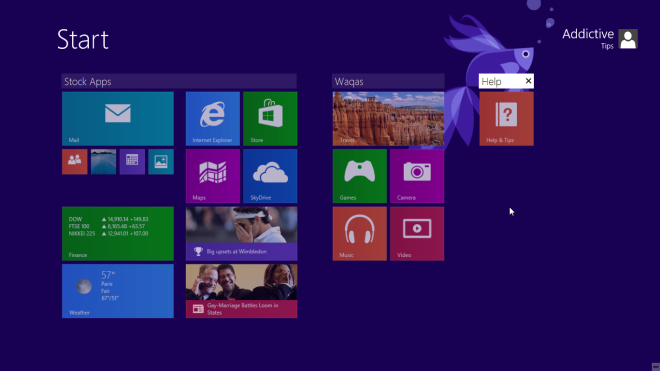Screen dimensions: 660x371
Task: Open the Games tile
Action: (x=359, y=176)
